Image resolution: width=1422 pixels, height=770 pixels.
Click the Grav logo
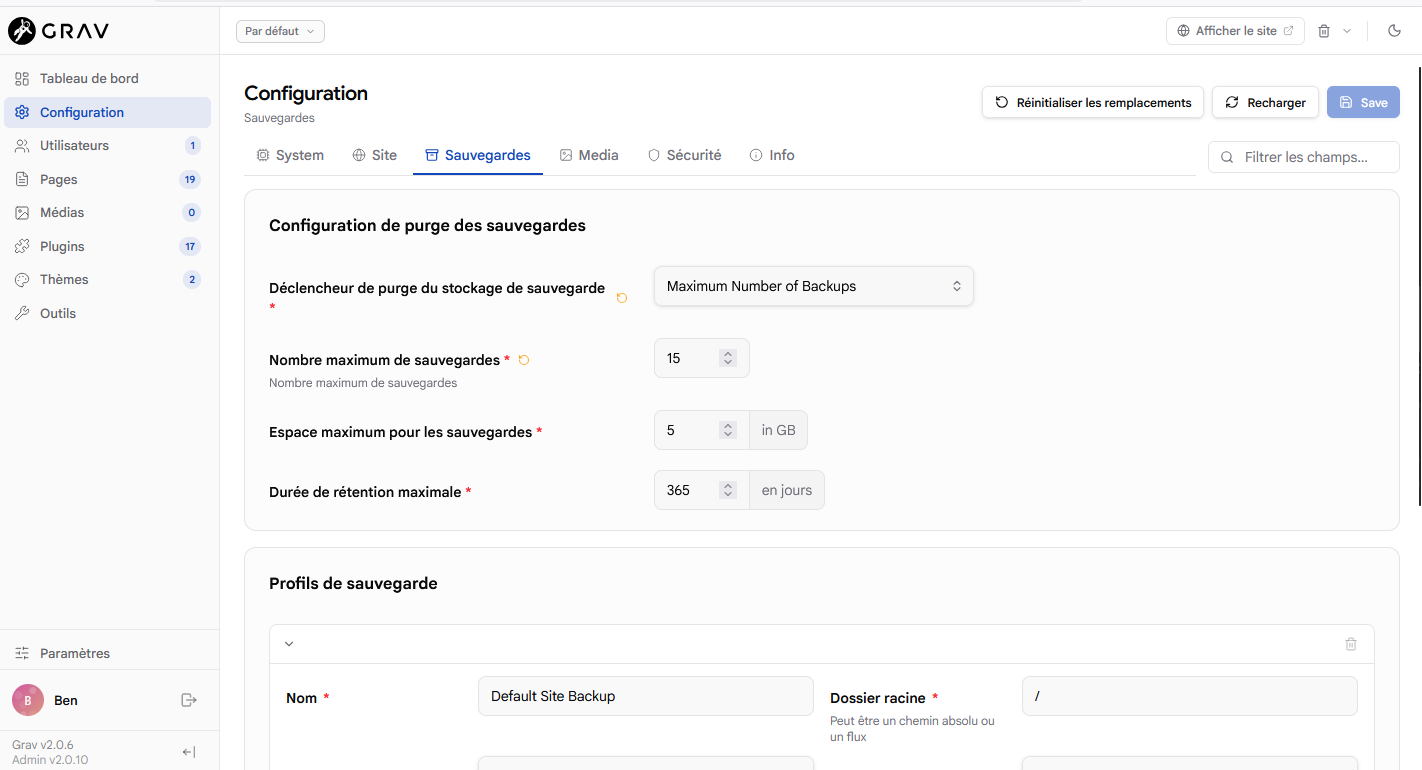(59, 31)
